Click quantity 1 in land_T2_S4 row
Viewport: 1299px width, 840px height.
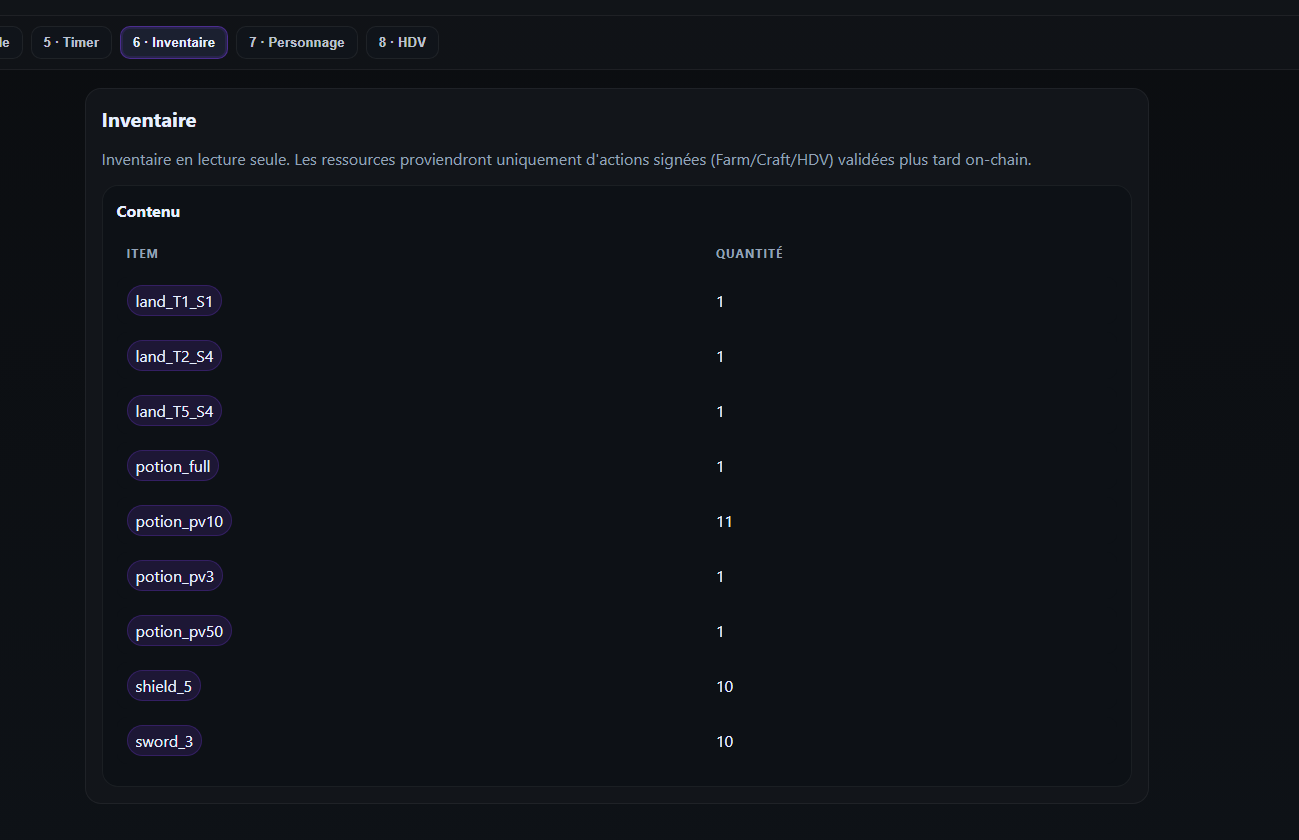[720, 356]
